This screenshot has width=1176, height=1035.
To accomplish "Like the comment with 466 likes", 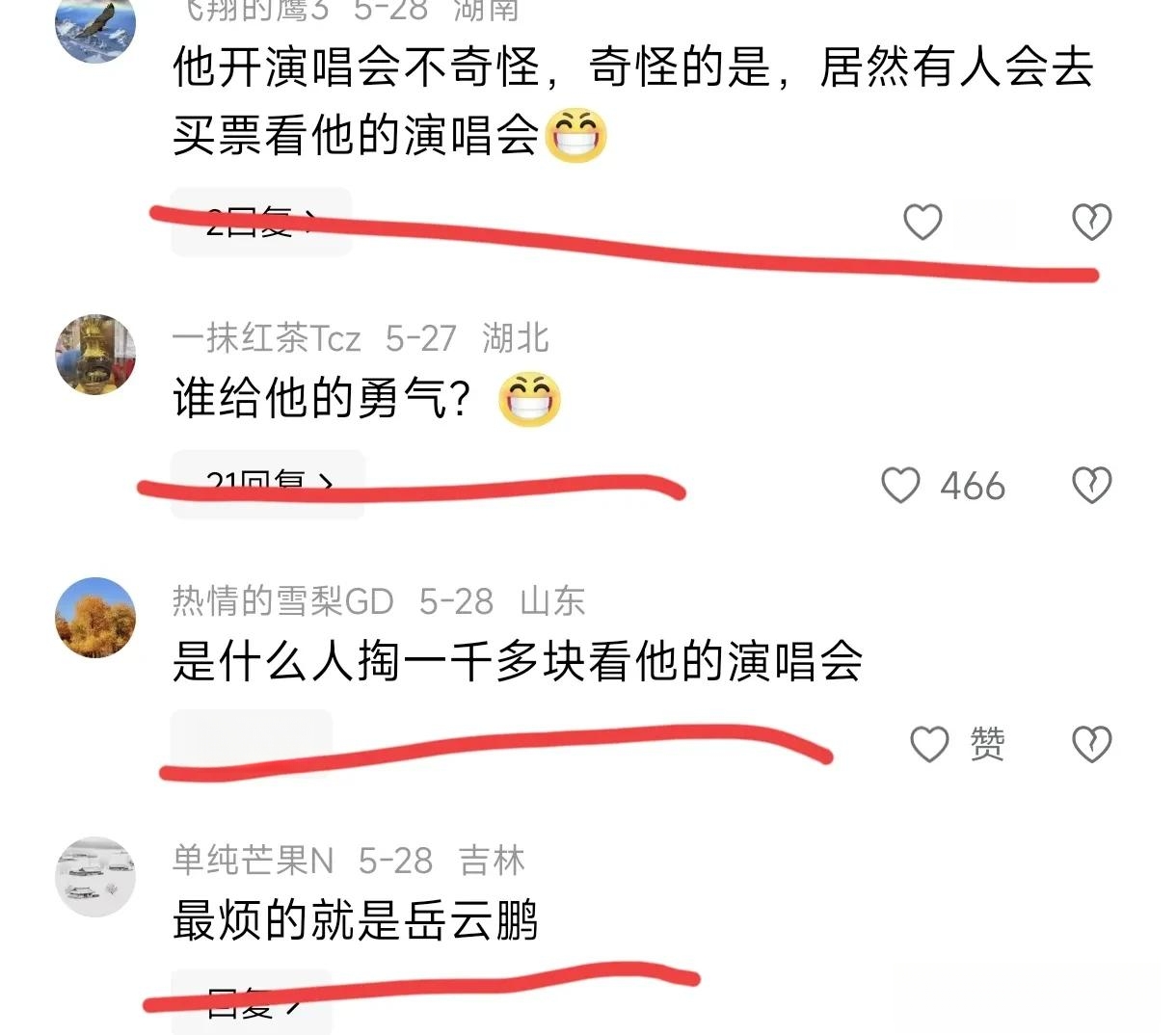I will (901, 485).
